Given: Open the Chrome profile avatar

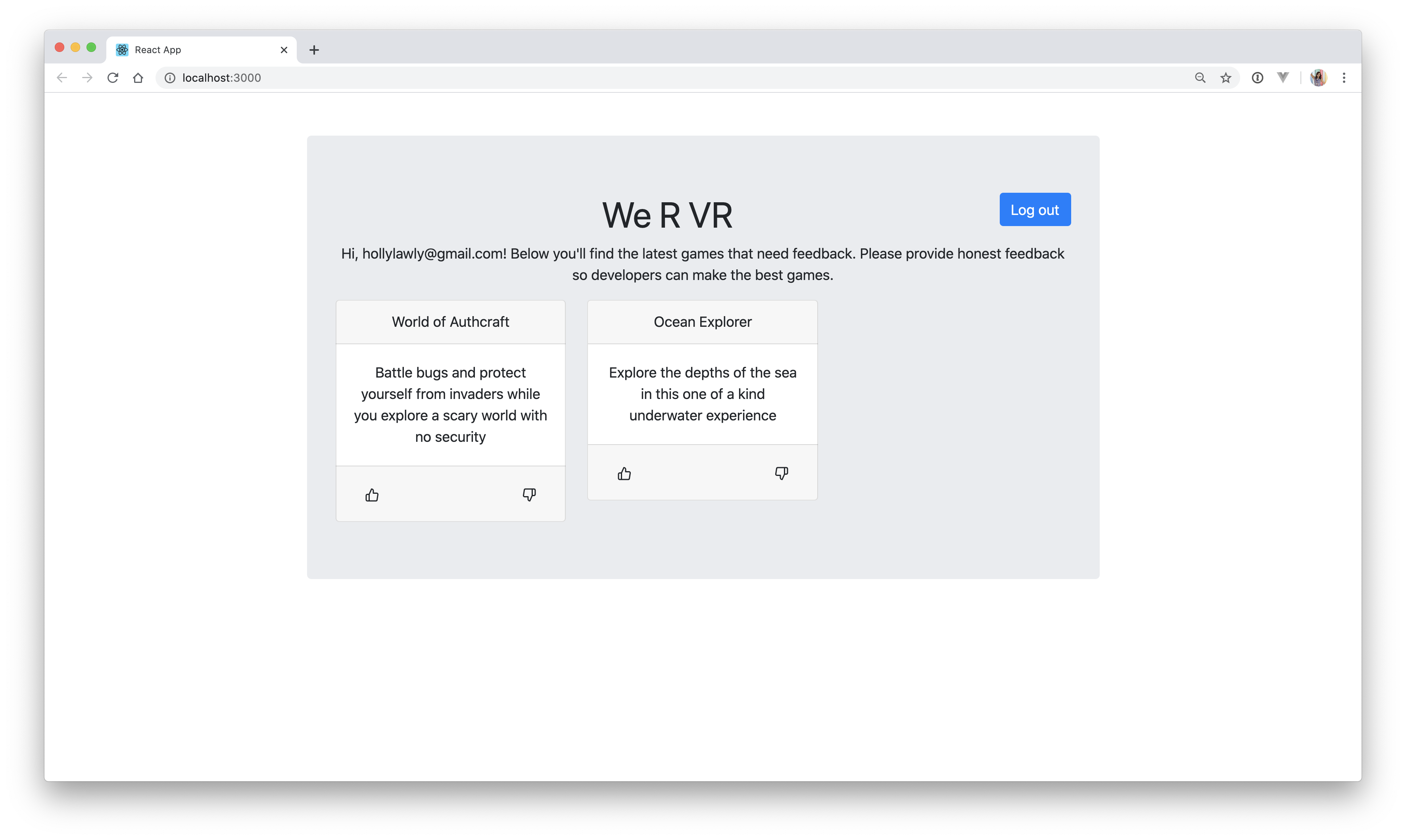Looking at the screenshot, I should point(1318,78).
